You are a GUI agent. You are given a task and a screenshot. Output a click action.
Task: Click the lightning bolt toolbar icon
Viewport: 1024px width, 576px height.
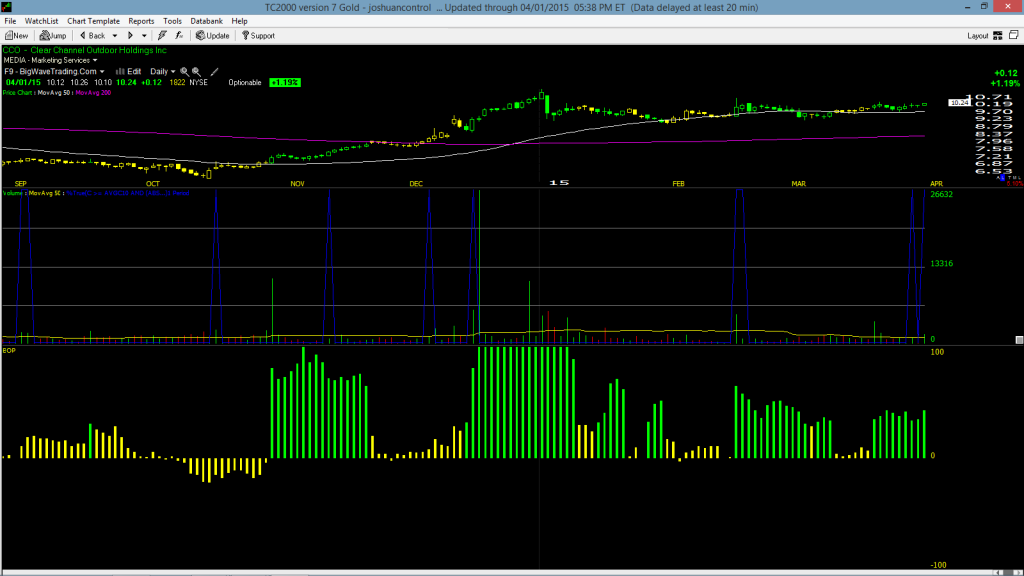pyautogui.click(x=162, y=36)
